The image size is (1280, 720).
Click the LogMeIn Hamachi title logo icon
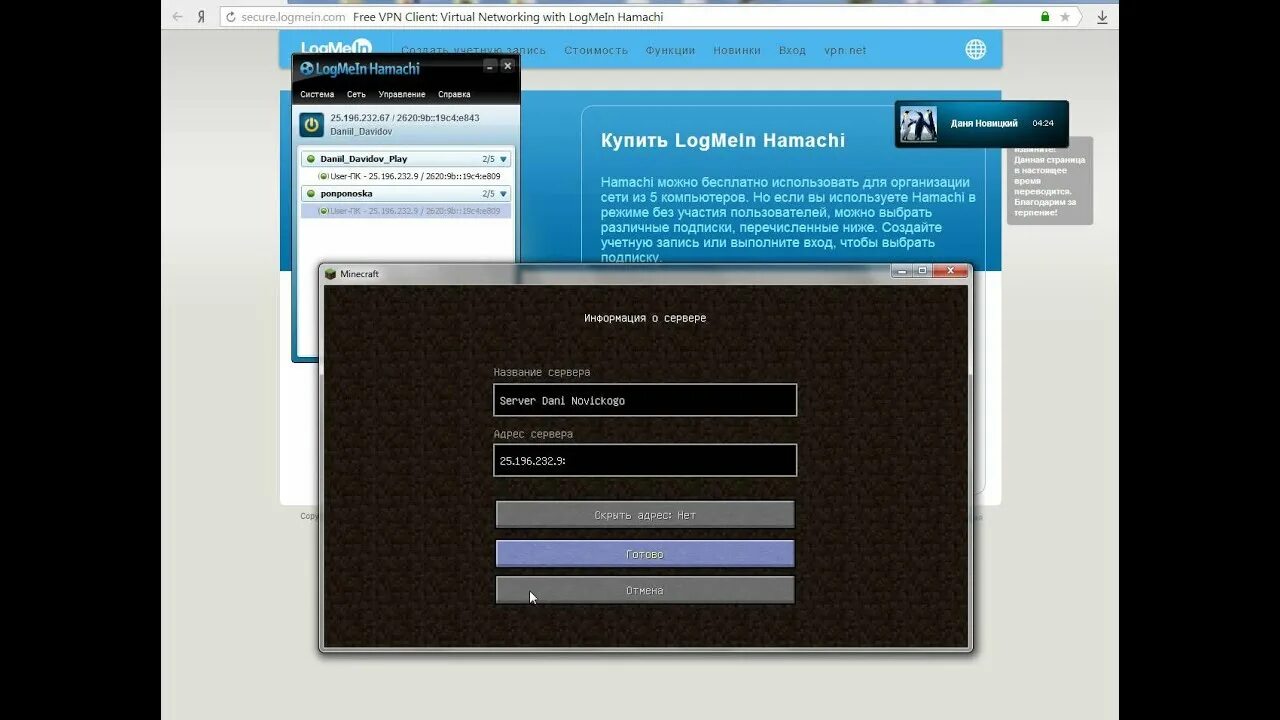(307, 69)
